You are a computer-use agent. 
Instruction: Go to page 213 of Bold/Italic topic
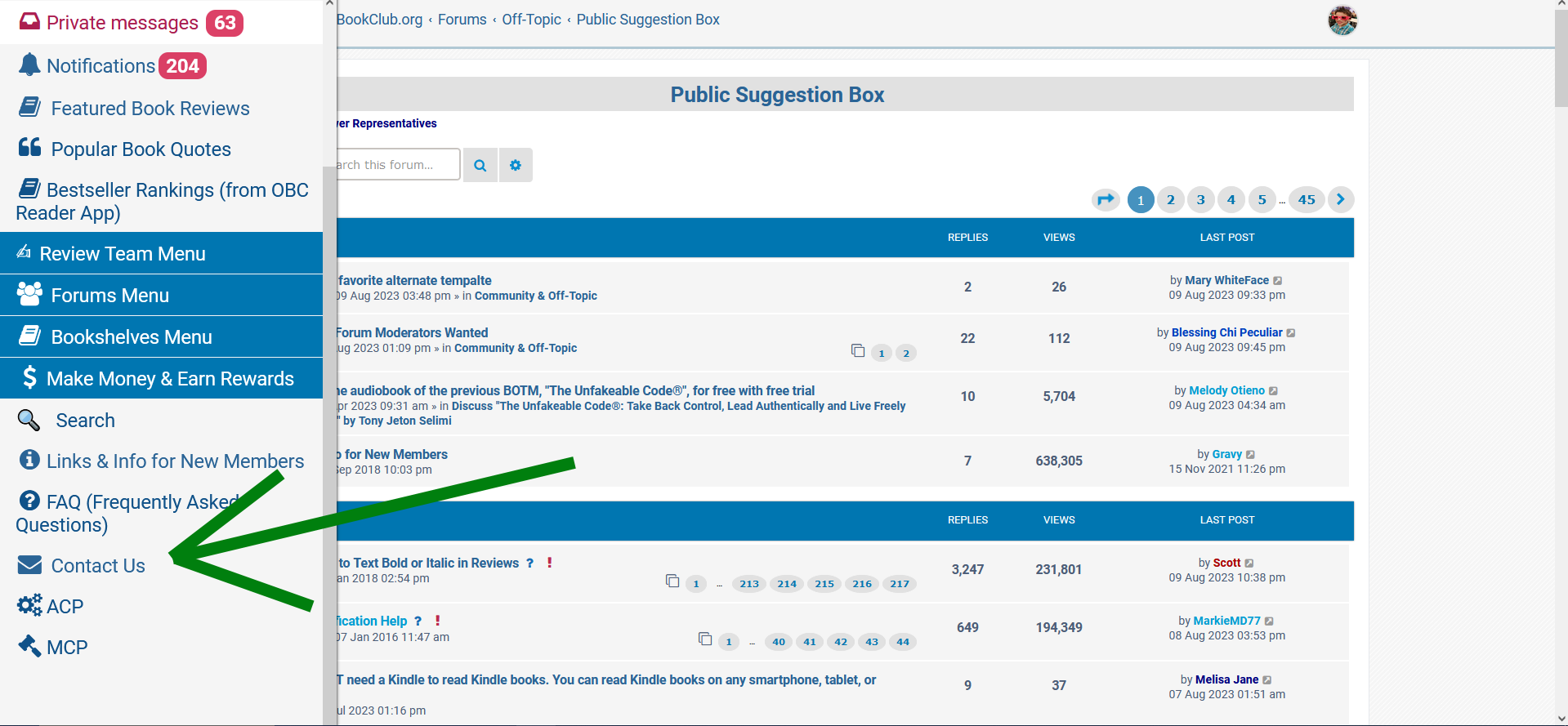(x=749, y=583)
